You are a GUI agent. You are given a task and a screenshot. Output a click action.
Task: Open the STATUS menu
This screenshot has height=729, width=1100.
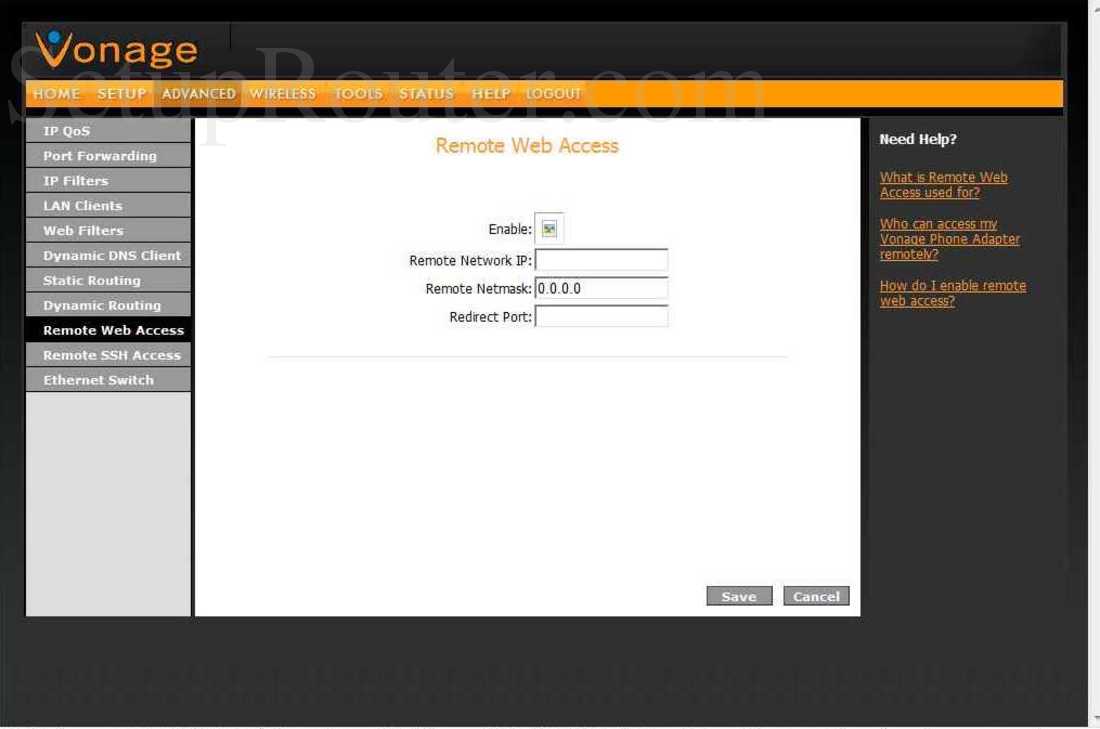[427, 93]
